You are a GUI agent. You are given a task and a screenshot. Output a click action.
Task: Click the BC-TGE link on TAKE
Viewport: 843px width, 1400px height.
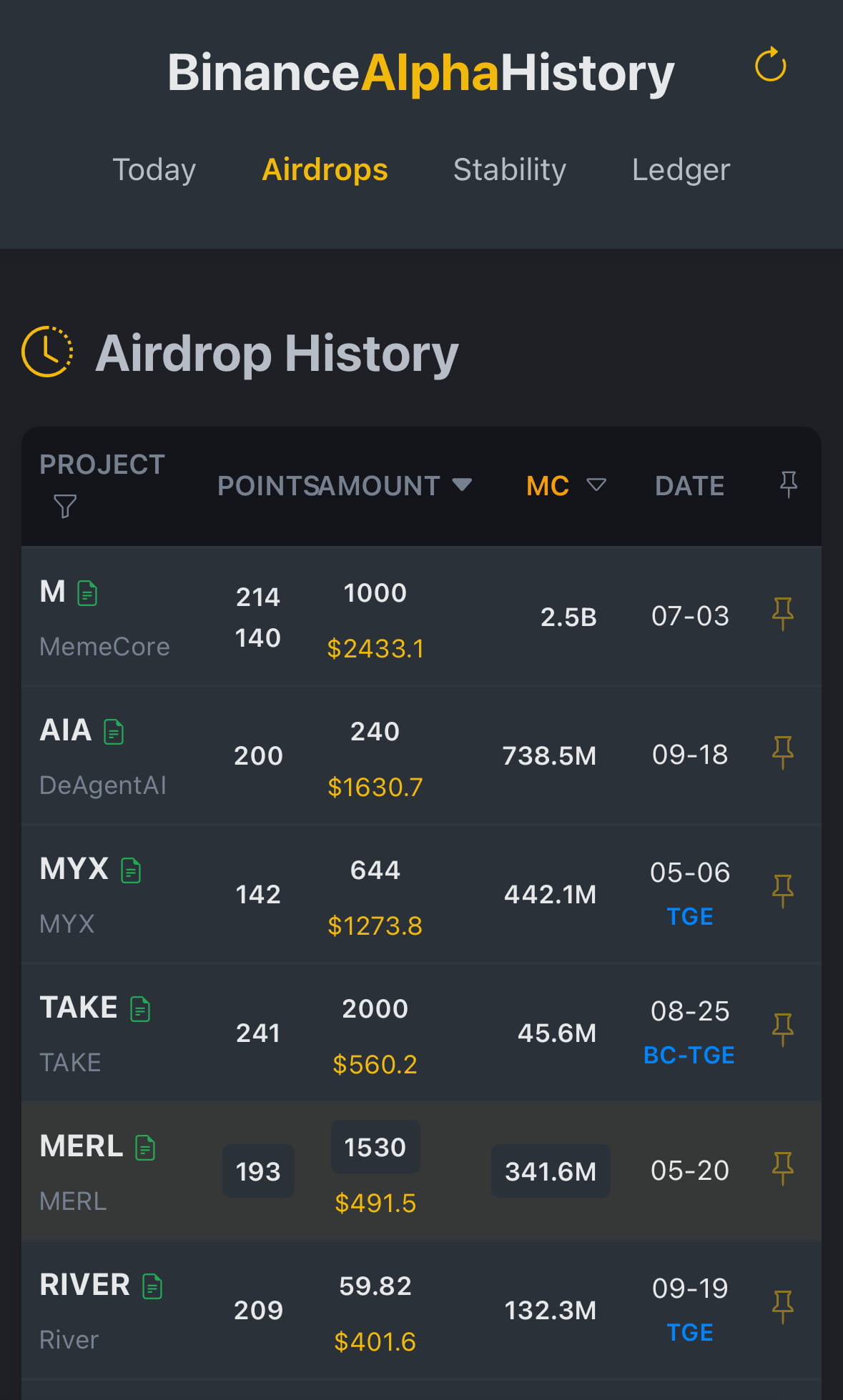tap(689, 1055)
